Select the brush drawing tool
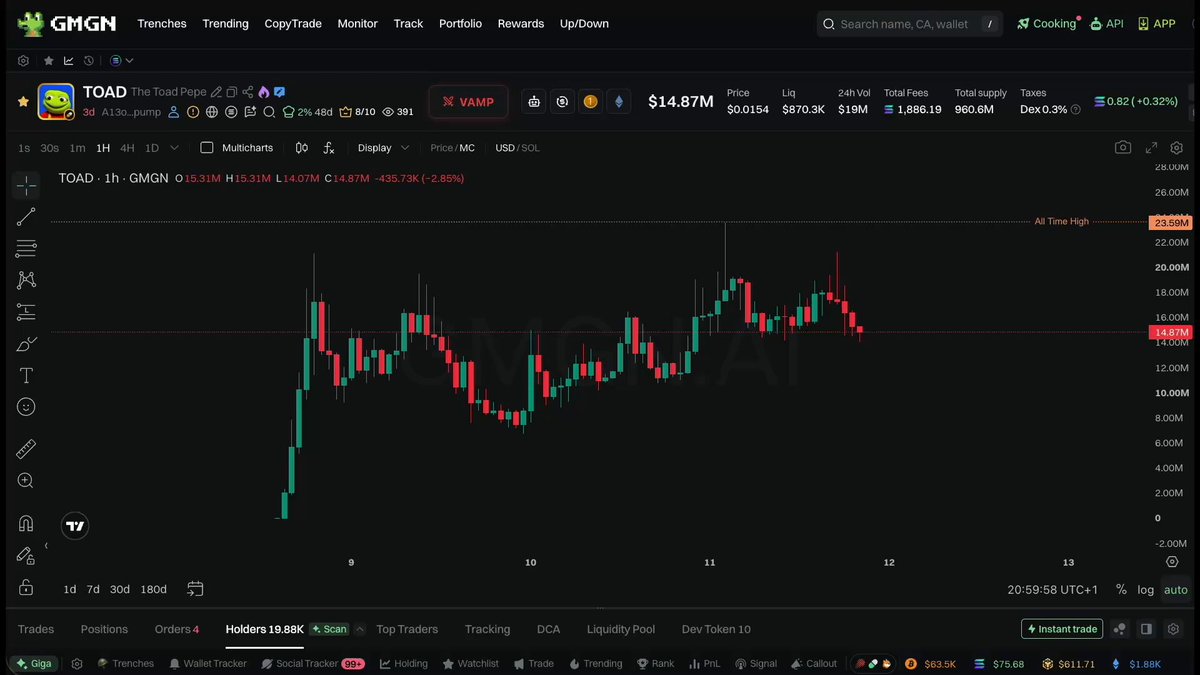The image size is (1200, 675). (26, 344)
